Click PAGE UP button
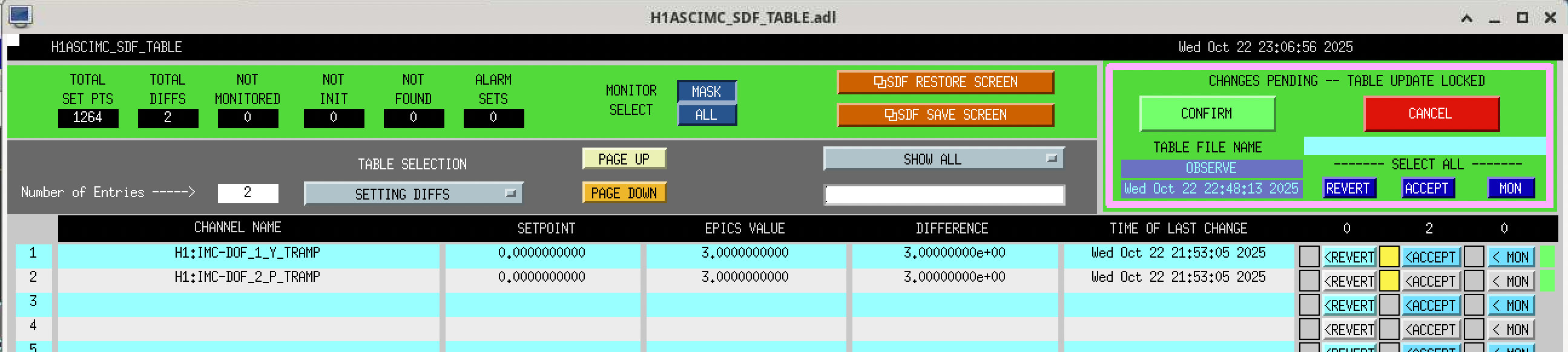The image size is (1568, 352). [x=624, y=159]
